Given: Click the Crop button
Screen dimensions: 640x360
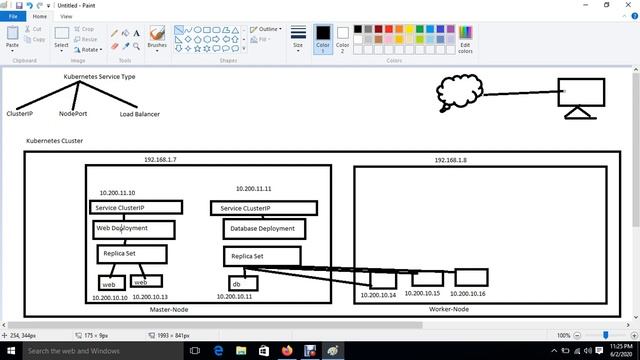Looking at the screenshot, I should coord(84,29).
